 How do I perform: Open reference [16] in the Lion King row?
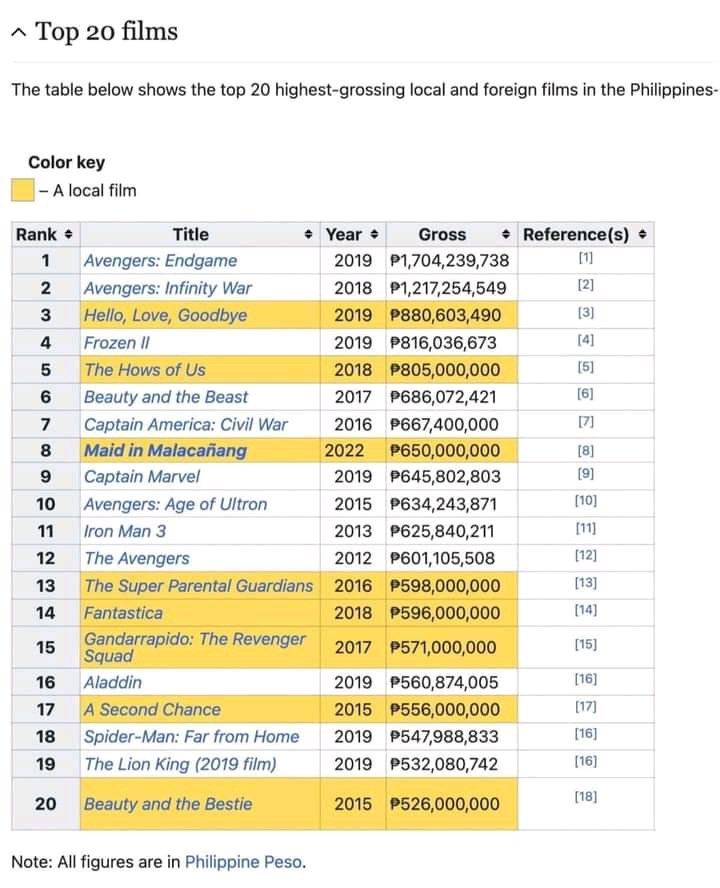(586, 761)
